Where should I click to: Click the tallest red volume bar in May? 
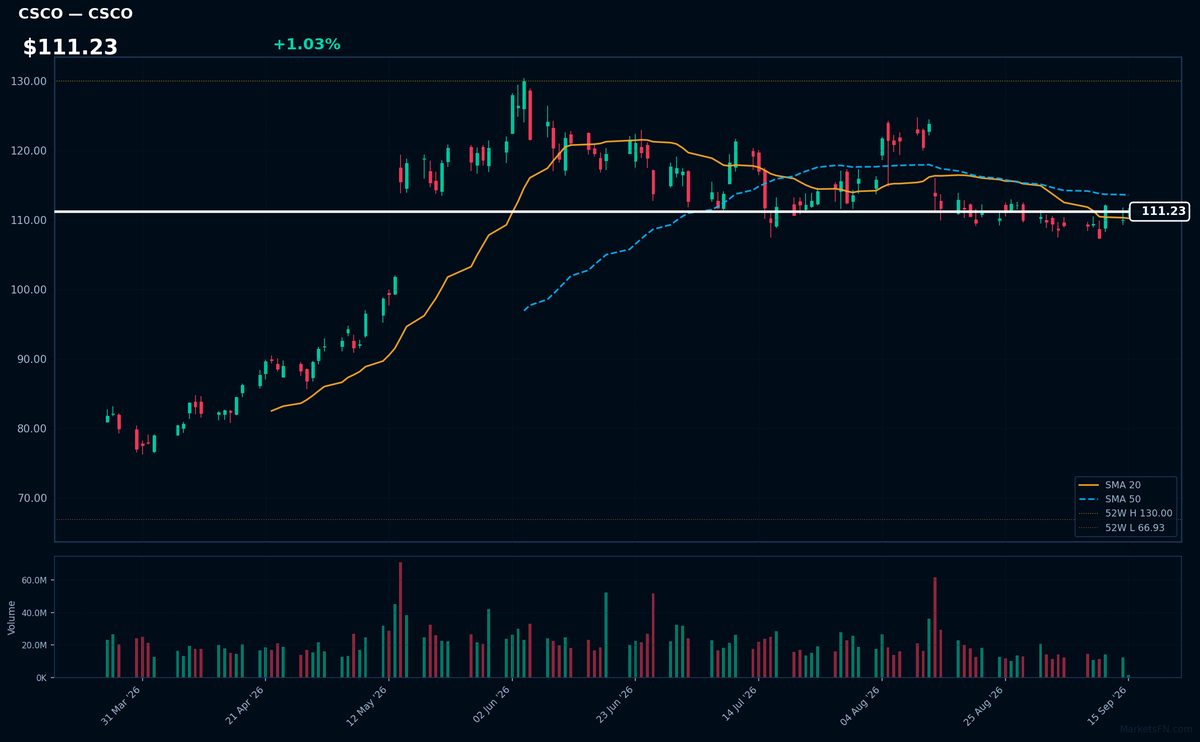[x=401, y=620]
